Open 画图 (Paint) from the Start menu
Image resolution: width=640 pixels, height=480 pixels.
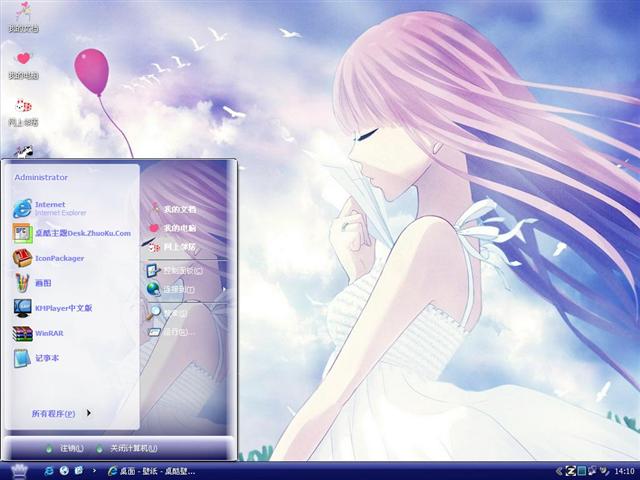tap(32, 283)
